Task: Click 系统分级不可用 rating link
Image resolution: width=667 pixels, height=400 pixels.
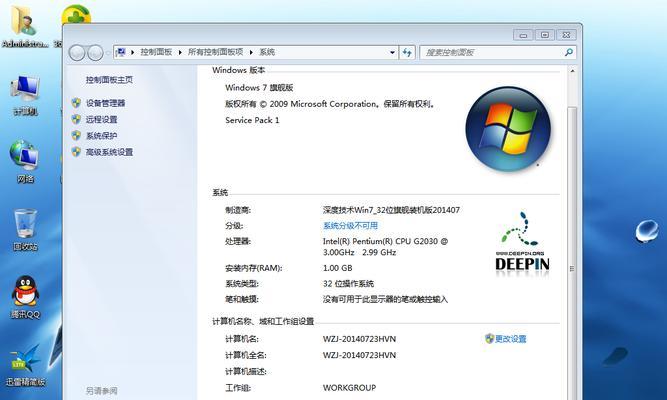Action: coord(350,226)
